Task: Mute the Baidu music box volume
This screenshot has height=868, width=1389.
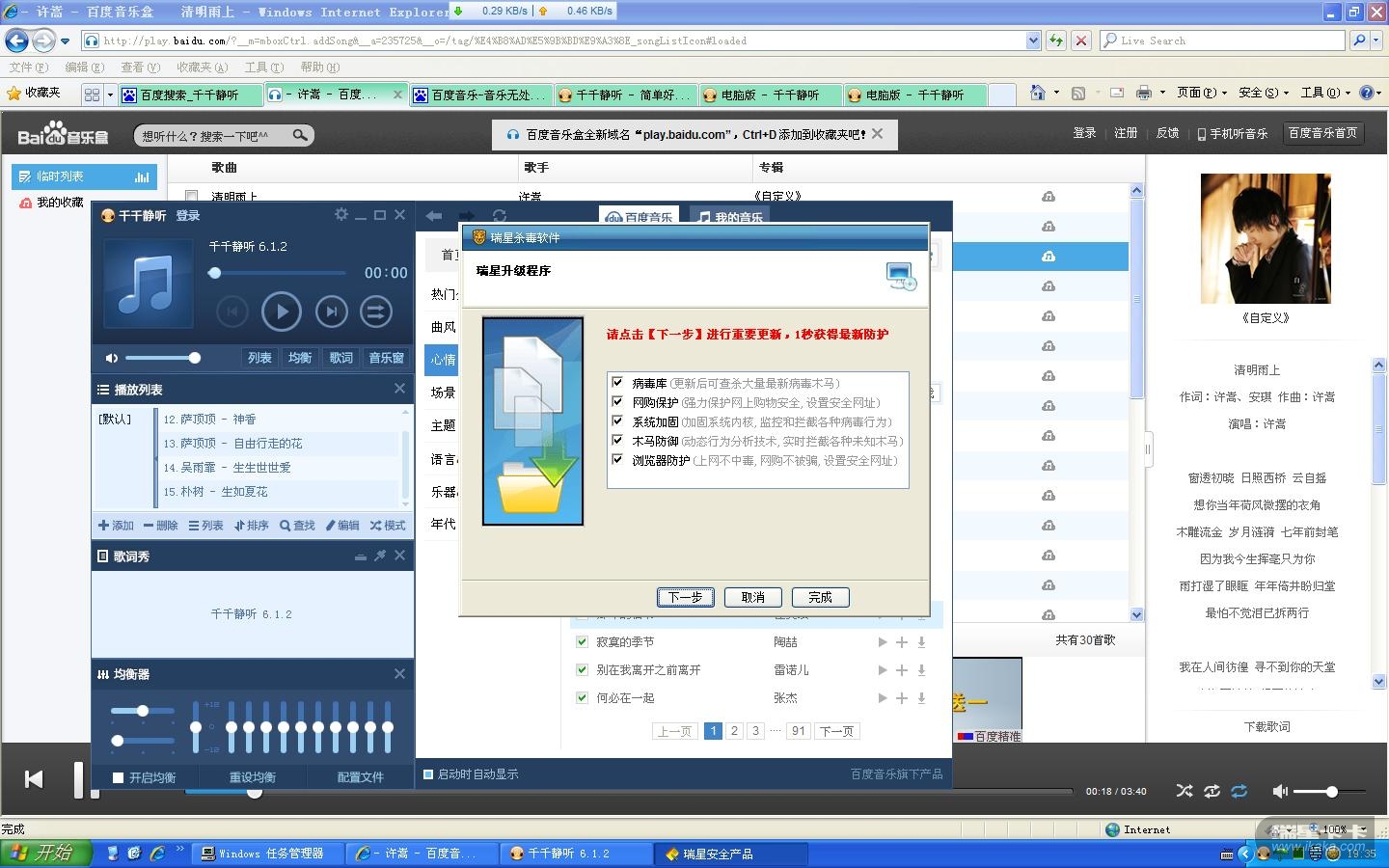Action: 1280,791
